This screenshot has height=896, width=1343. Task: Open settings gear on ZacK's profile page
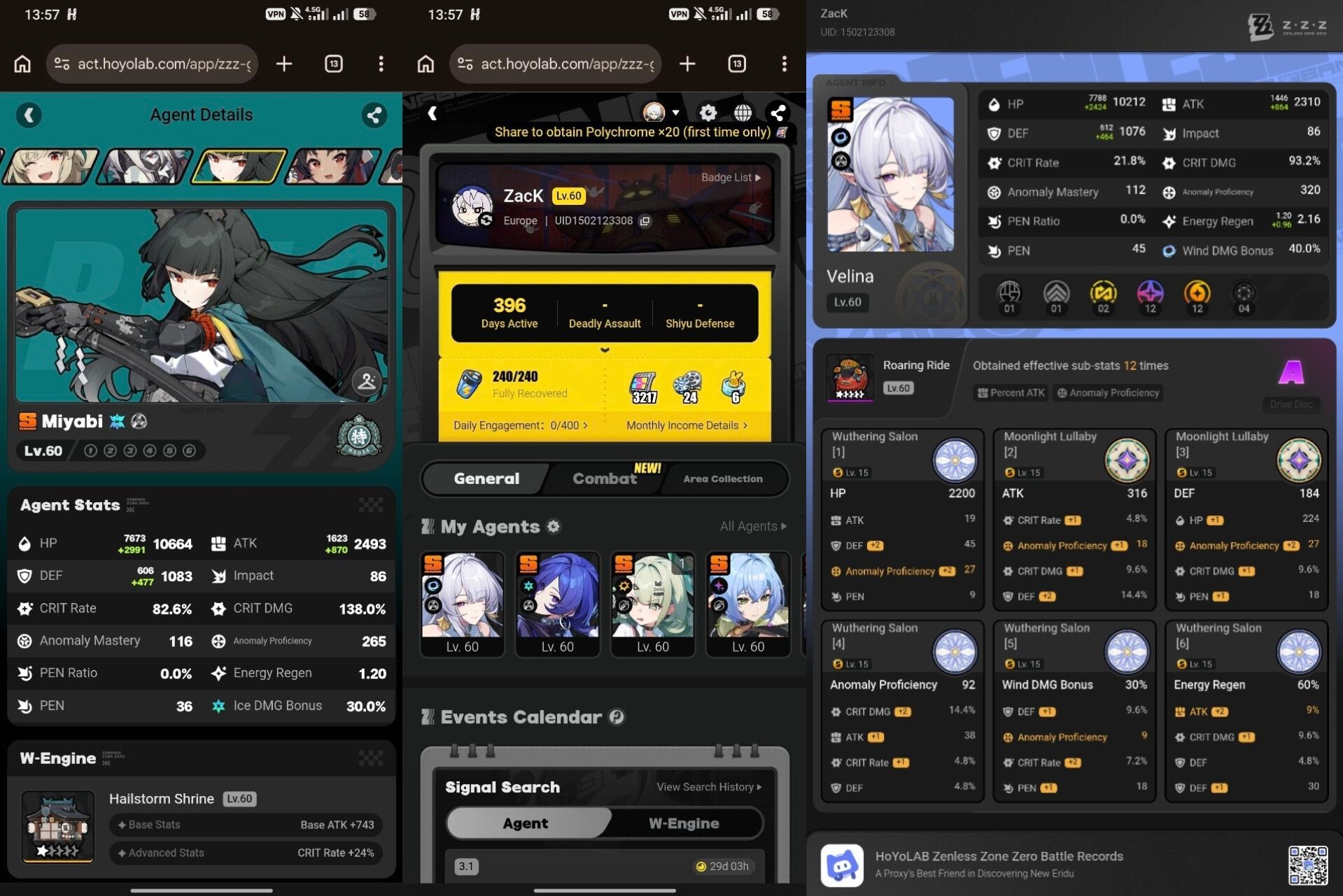(708, 112)
